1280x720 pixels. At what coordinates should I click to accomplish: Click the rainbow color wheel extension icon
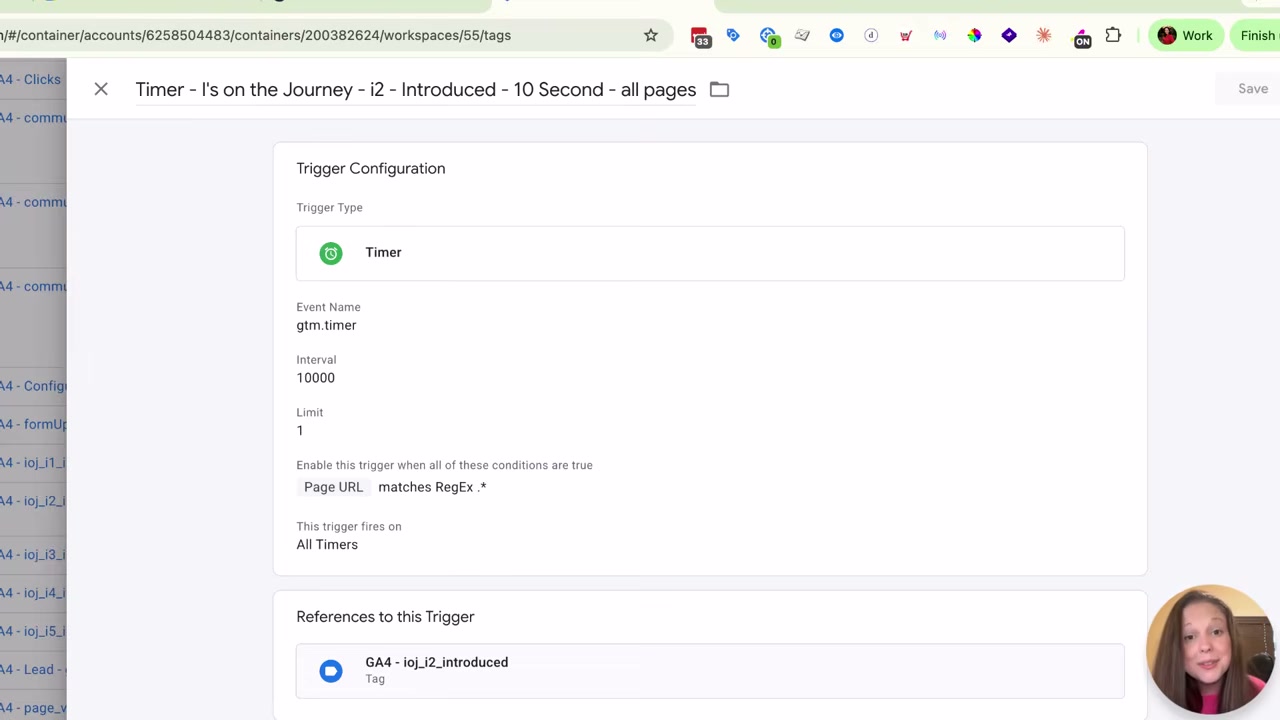974,35
